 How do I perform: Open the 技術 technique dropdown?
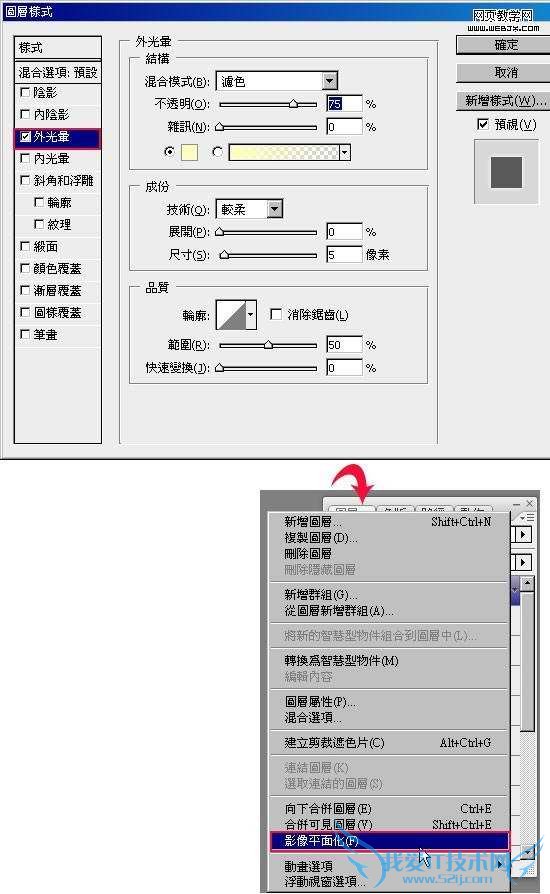[275, 209]
